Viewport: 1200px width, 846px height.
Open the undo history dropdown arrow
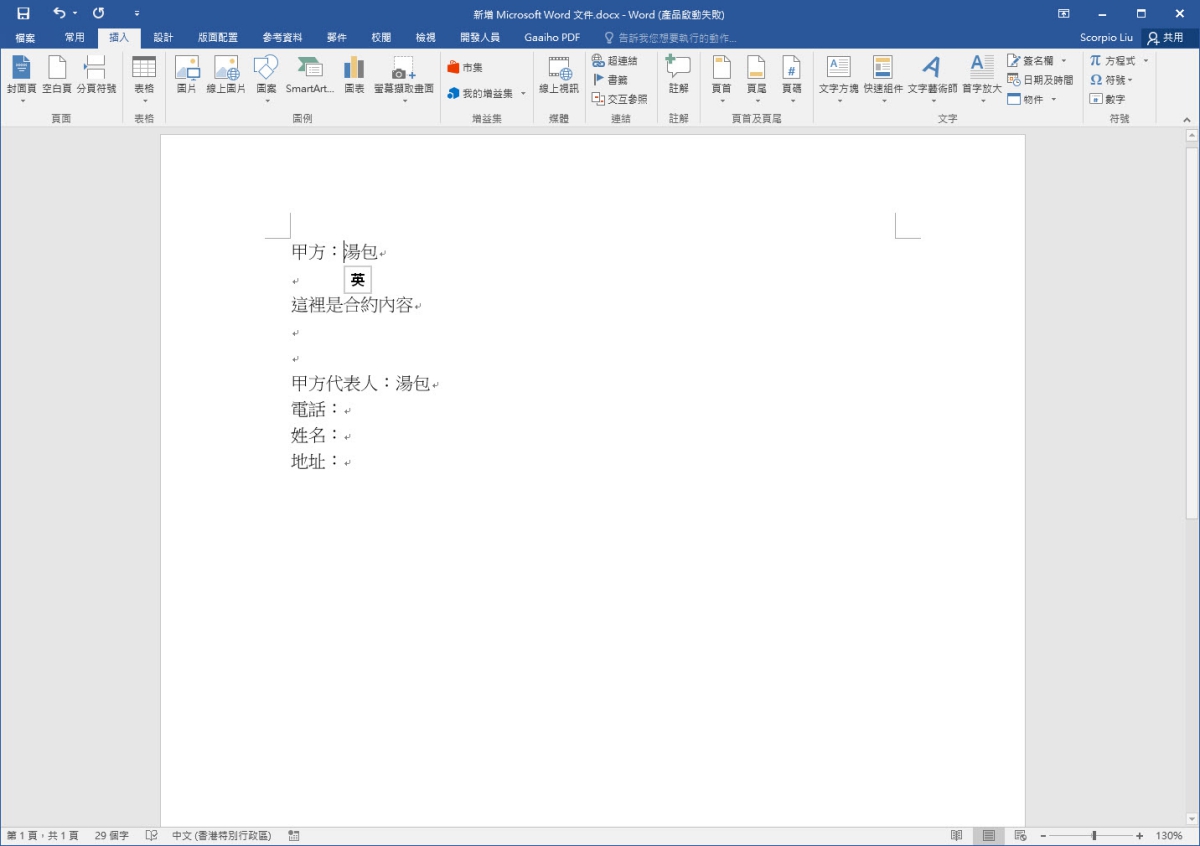[x=75, y=14]
